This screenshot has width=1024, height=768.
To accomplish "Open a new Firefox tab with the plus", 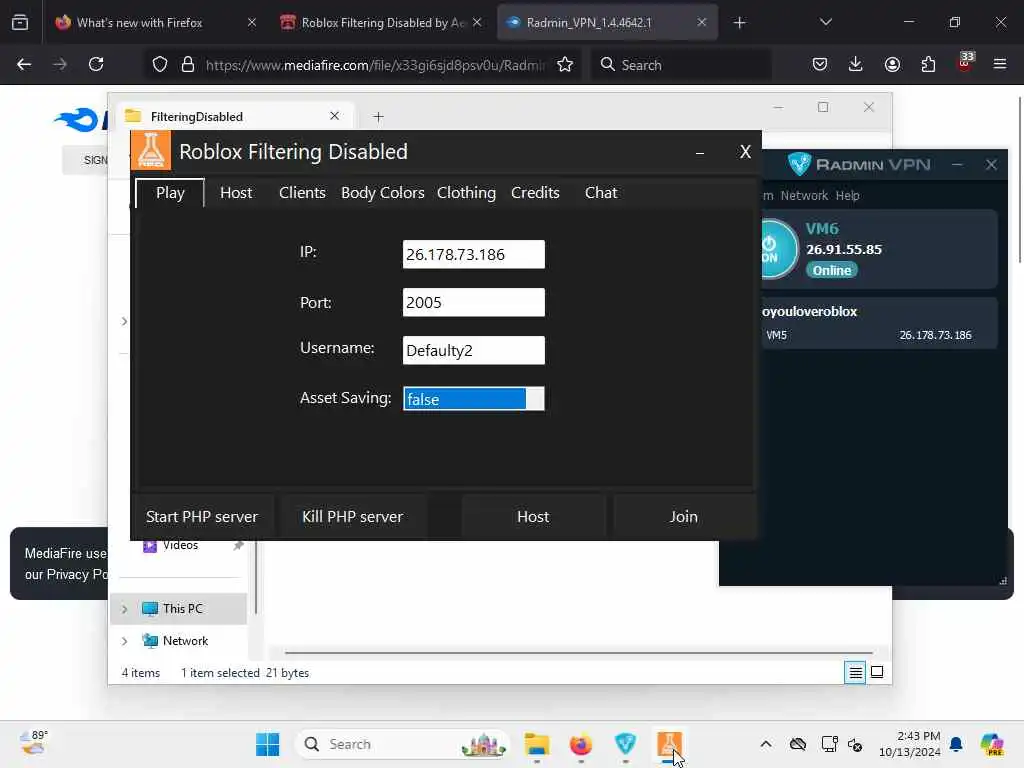I will click(739, 23).
